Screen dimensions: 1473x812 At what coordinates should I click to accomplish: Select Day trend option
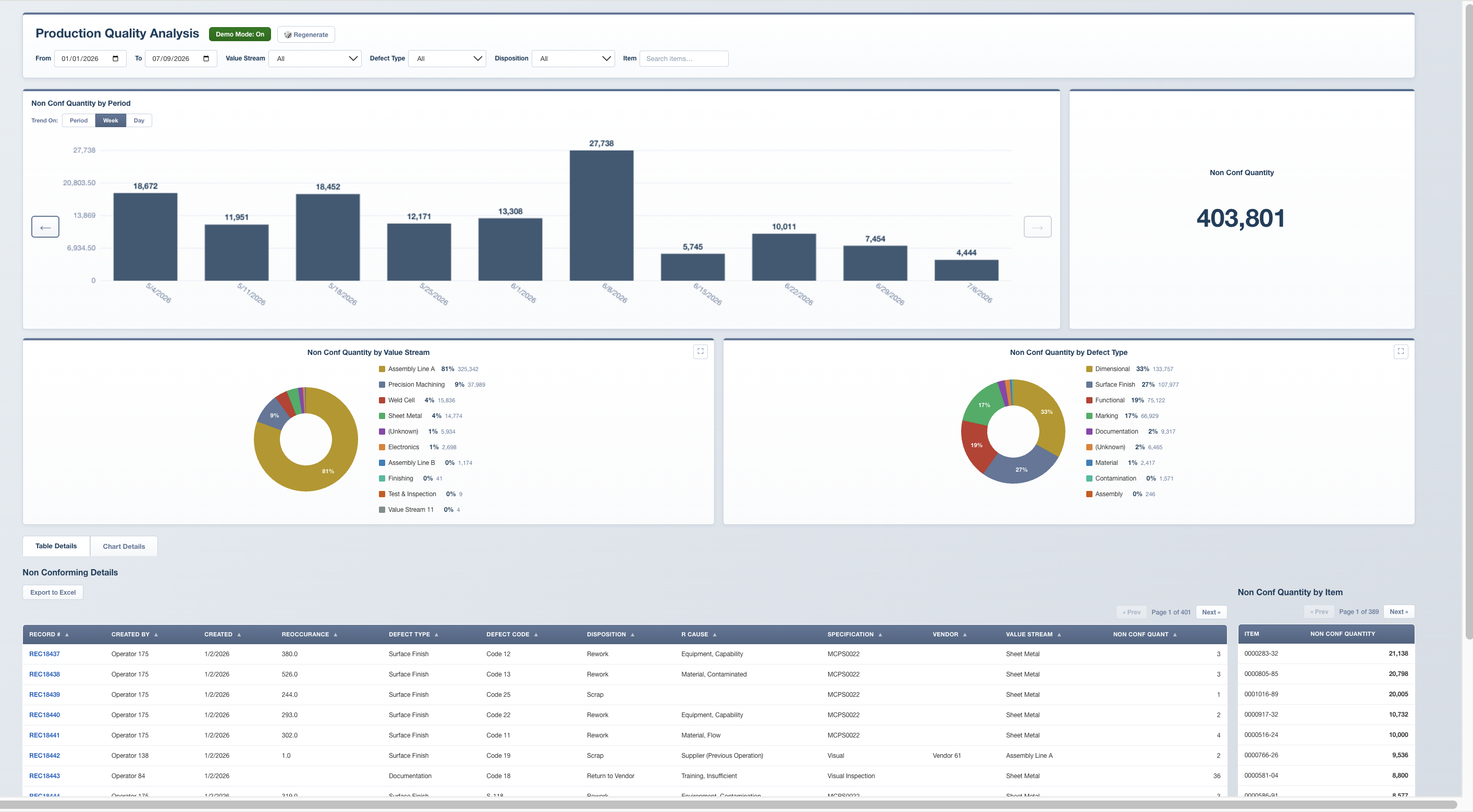pyautogui.click(x=139, y=120)
